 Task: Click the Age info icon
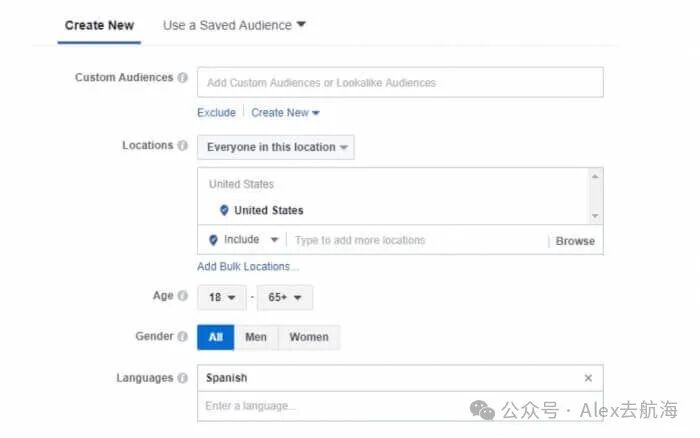tap(182, 296)
